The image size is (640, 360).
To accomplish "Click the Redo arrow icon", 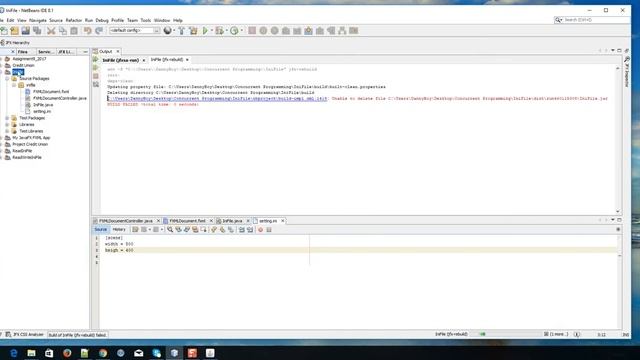I will tap(99, 31).
